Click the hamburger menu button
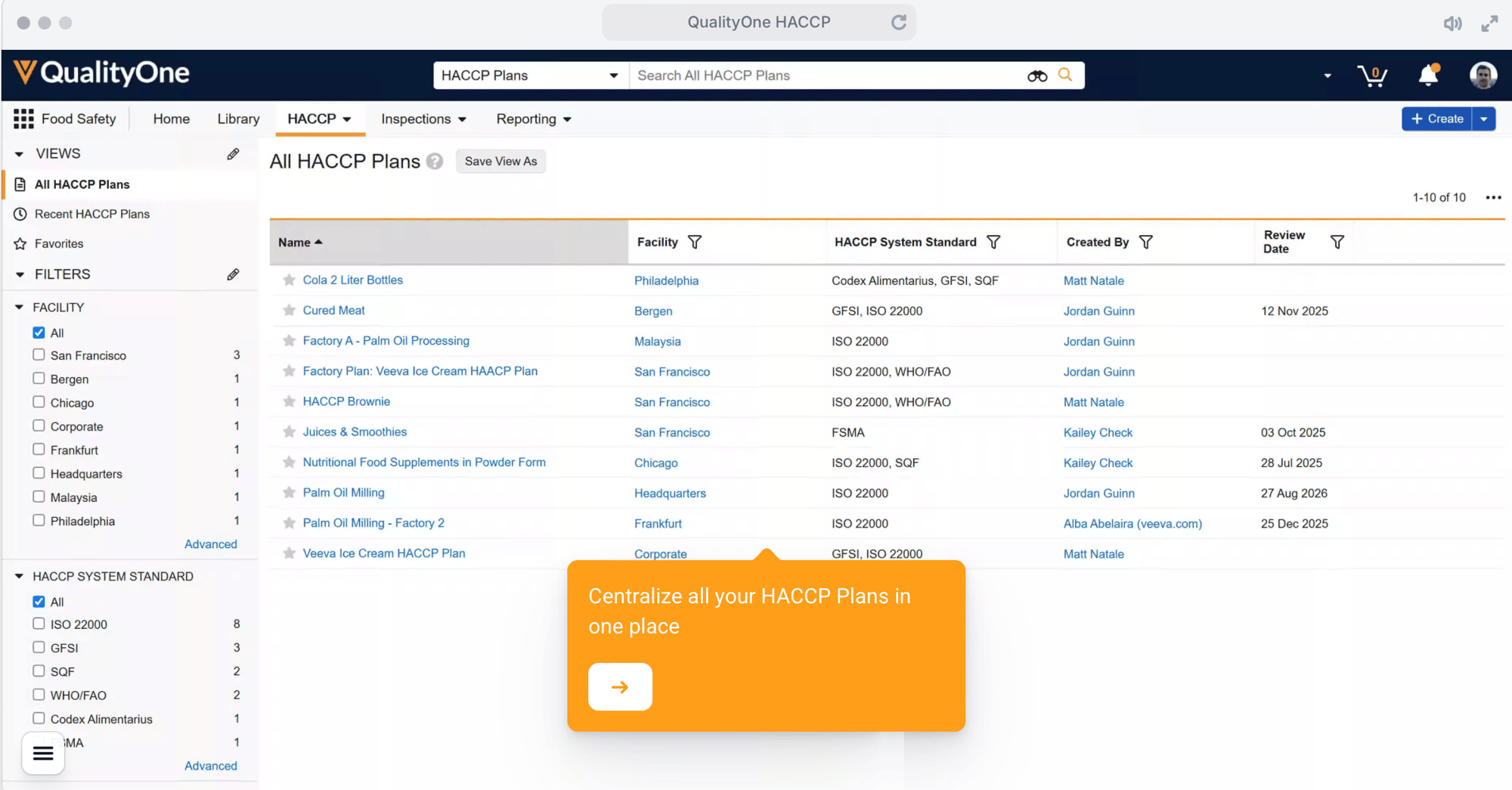This screenshot has width=1512, height=790. (x=43, y=754)
